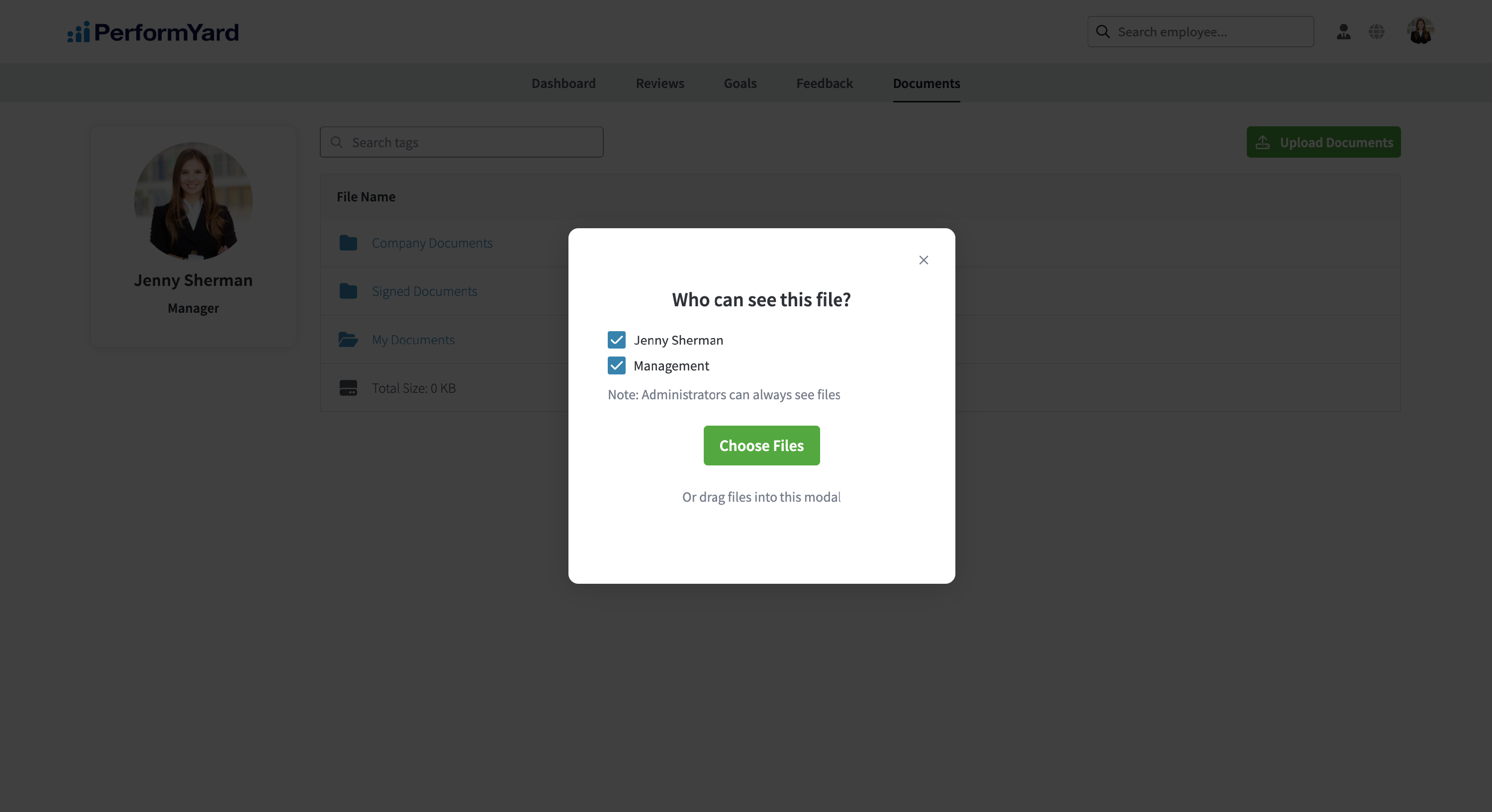Click the person icon in header
1492x812 pixels.
[1343, 32]
